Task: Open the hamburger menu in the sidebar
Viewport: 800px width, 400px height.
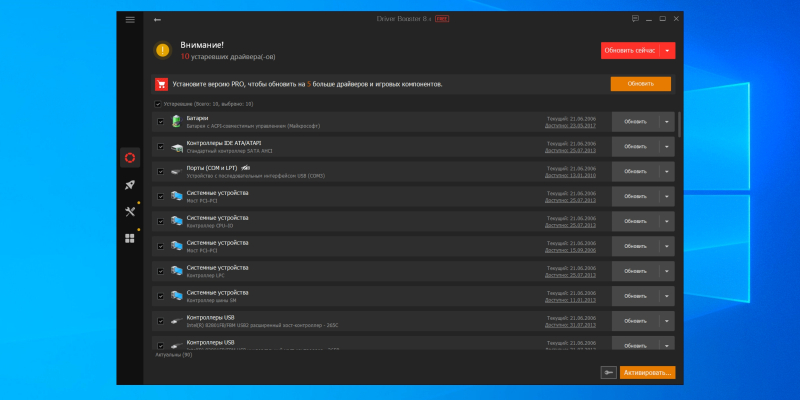Action: click(x=129, y=19)
